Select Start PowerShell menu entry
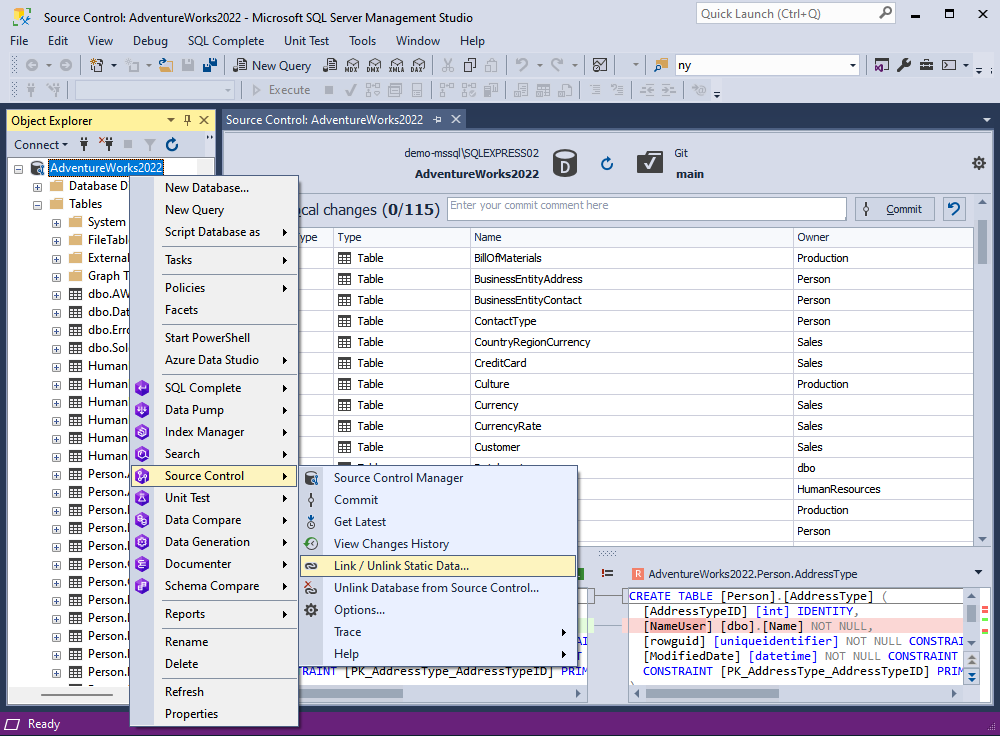This screenshot has height=736, width=1000. click(x=214, y=338)
